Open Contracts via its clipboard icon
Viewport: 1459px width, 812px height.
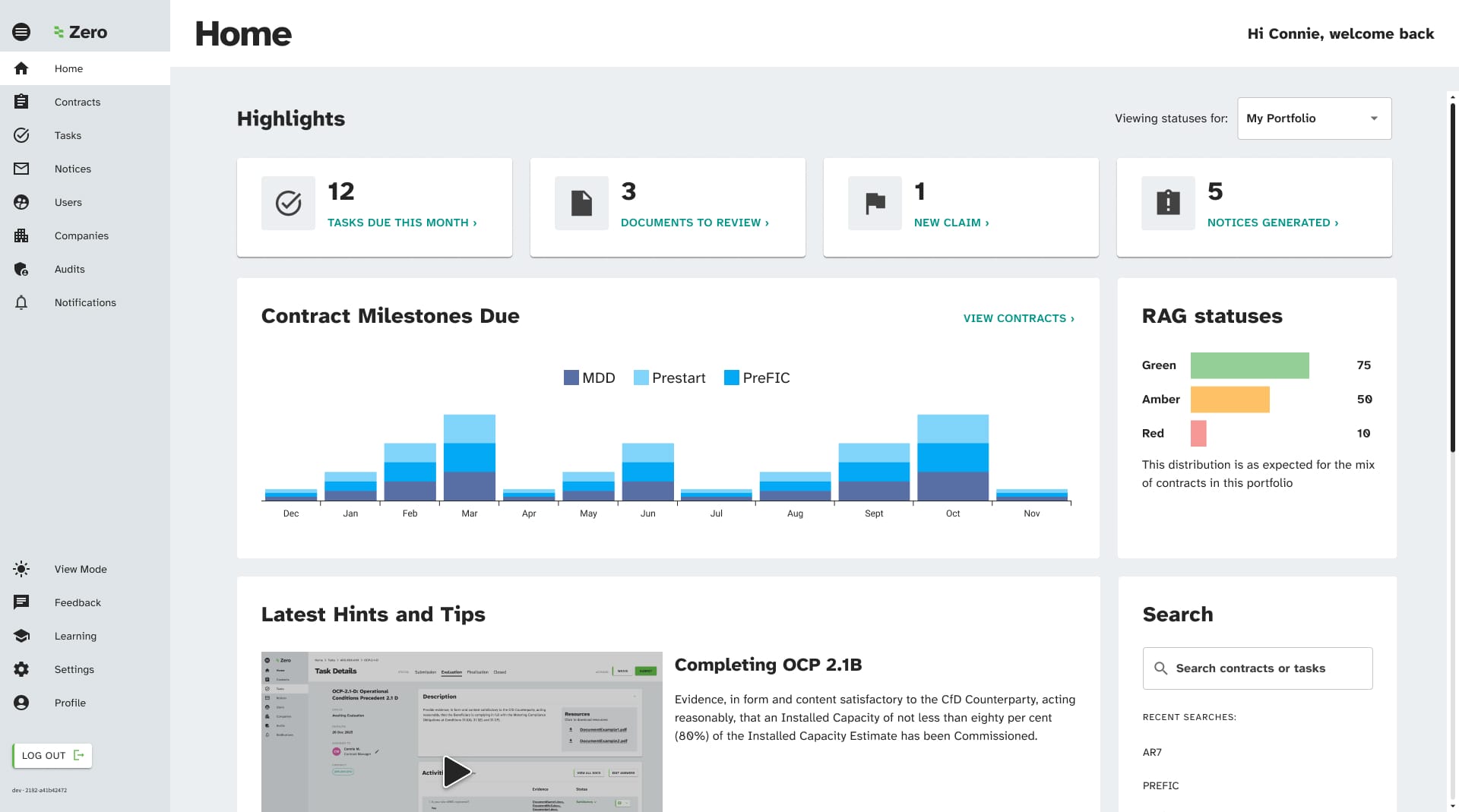[21, 102]
